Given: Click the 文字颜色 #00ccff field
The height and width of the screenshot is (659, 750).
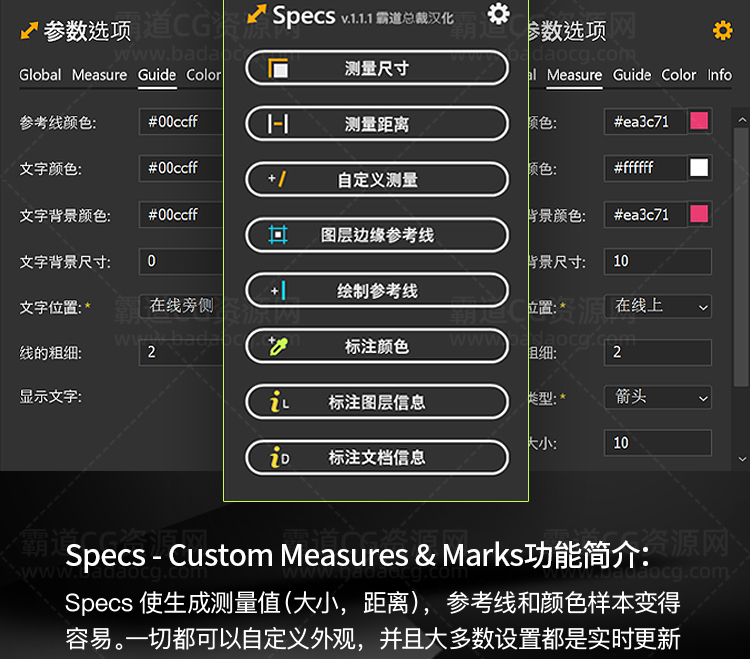Looking at the screenshot, I should tap(181, 168).
